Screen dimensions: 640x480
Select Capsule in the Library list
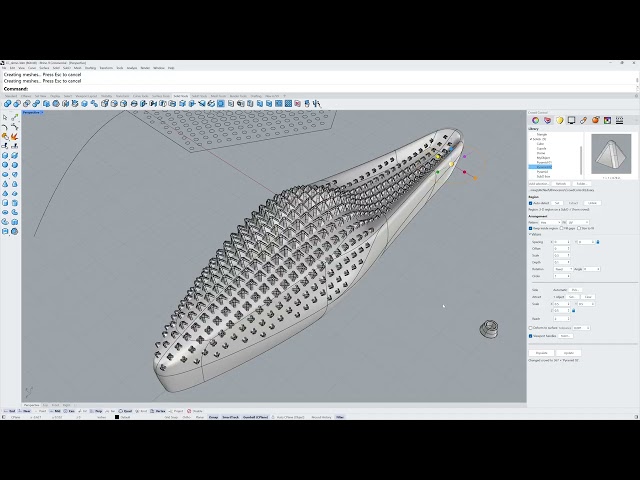(541, 149)
